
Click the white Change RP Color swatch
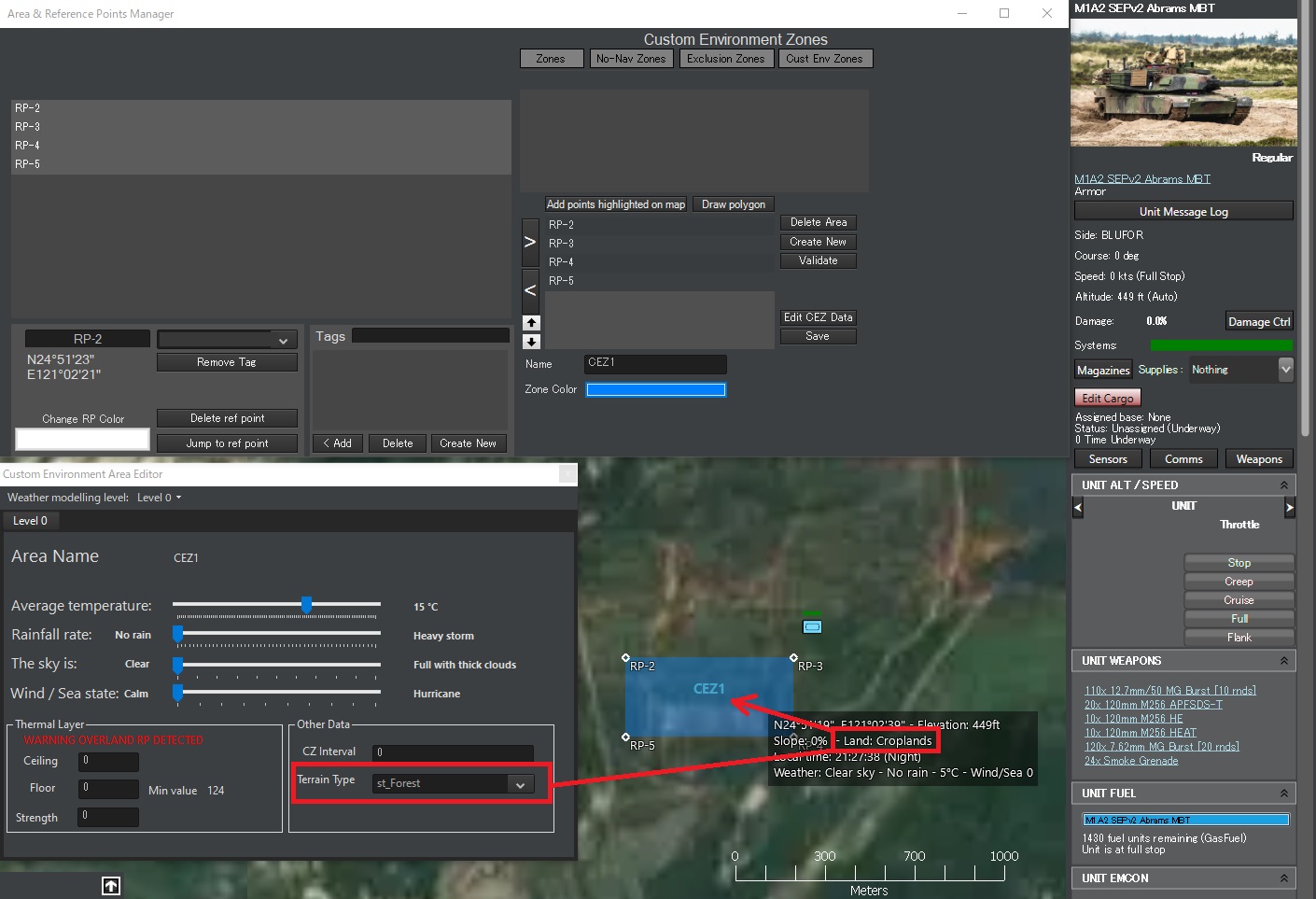pos(82,439)
